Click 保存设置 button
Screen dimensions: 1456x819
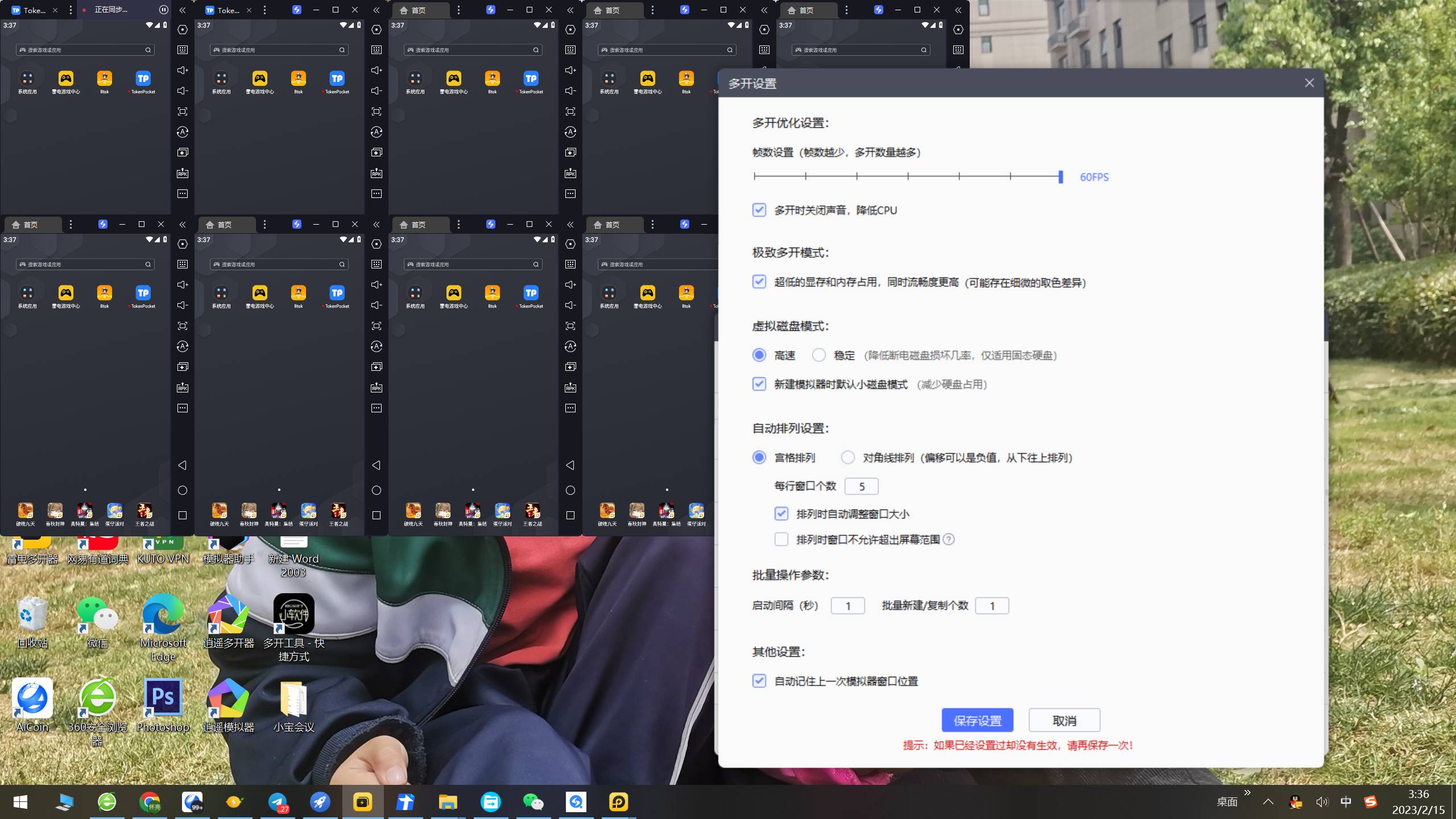click(x=977, y=721)
